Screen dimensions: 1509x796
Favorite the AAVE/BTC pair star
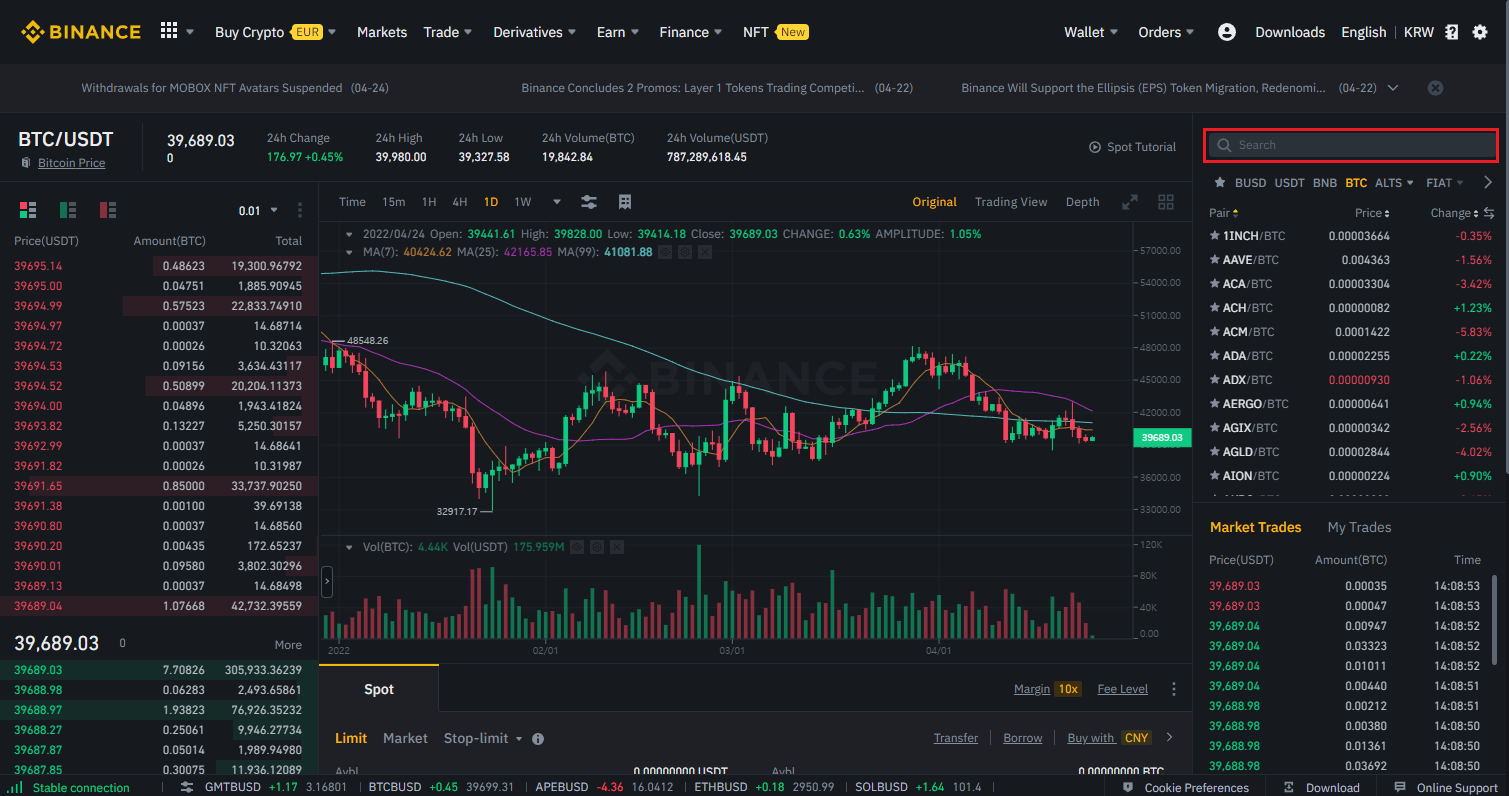(x=1214, y=260)
